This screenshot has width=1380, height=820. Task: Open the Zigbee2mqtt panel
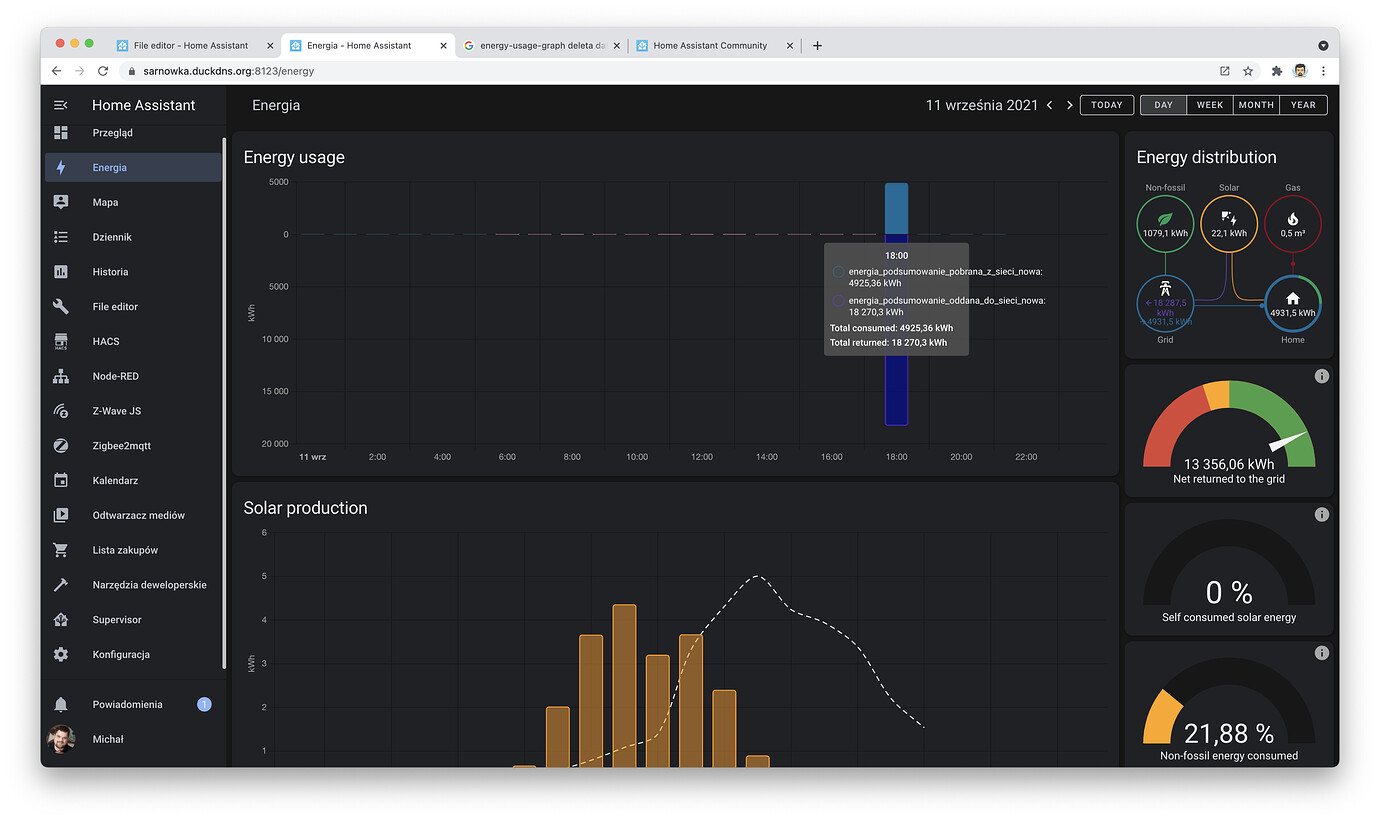point(60,445)
